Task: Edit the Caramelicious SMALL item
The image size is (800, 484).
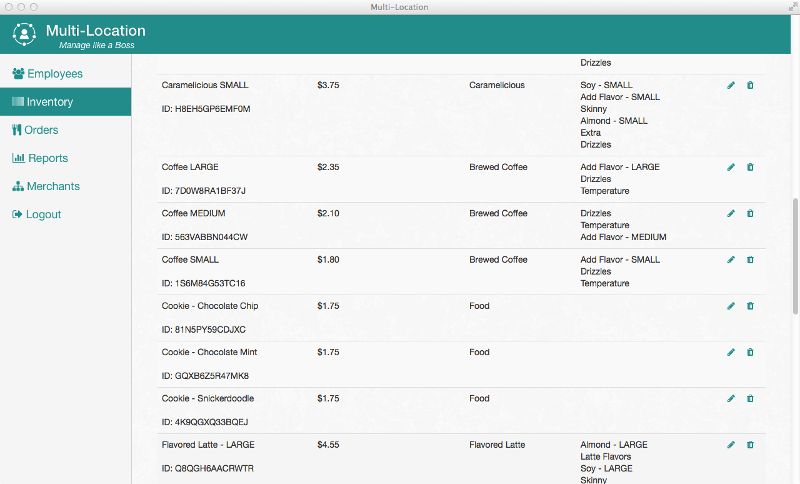Action: pyautogui.click(x=731, y=85)
